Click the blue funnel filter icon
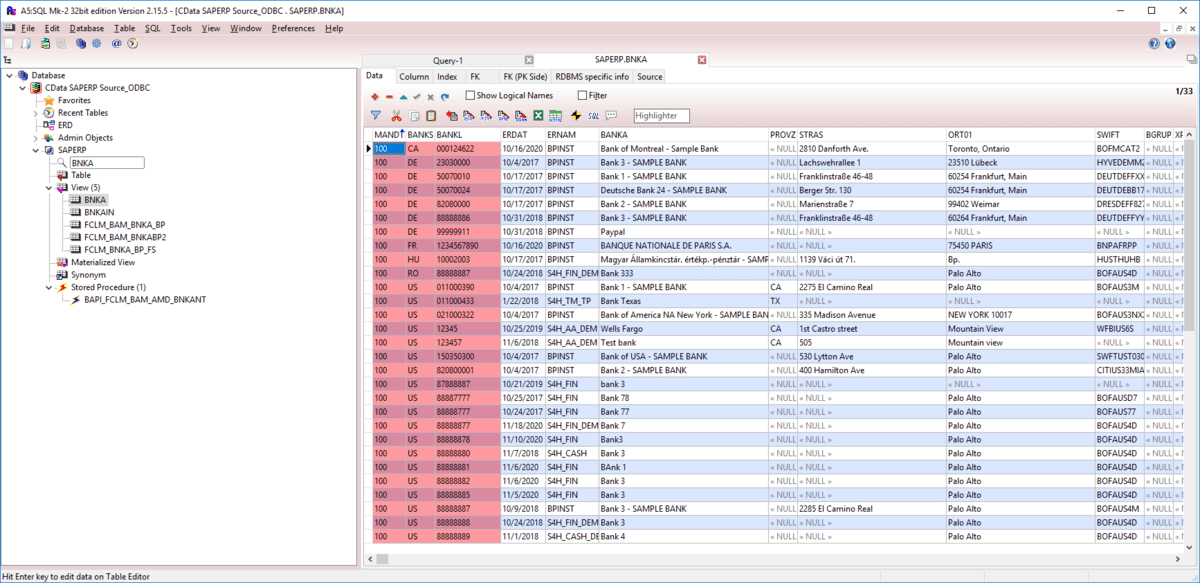The image size is (1200, 583). pos(376,116)
